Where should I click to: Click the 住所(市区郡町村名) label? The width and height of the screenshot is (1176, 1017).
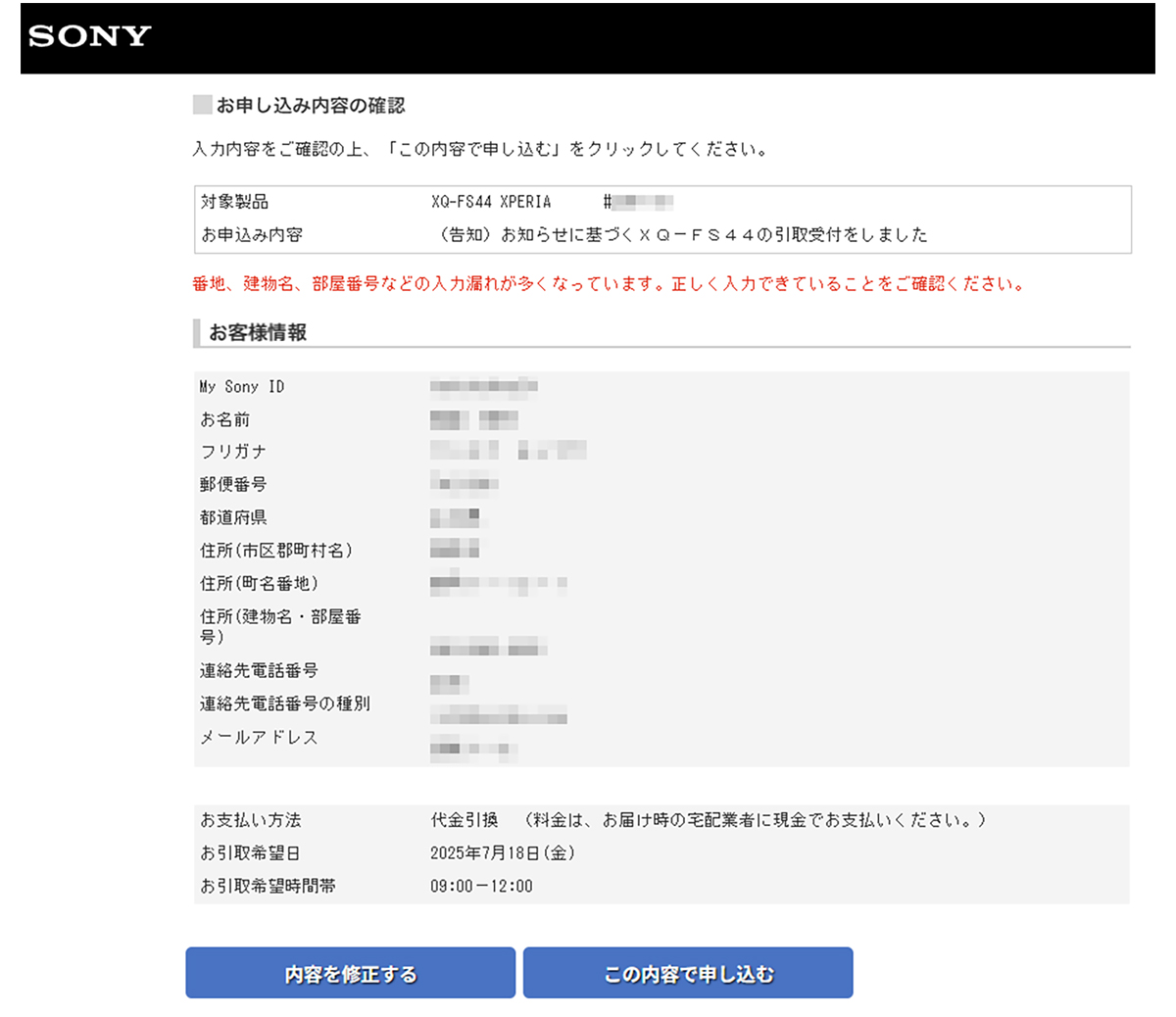click(x=276, y=551)
